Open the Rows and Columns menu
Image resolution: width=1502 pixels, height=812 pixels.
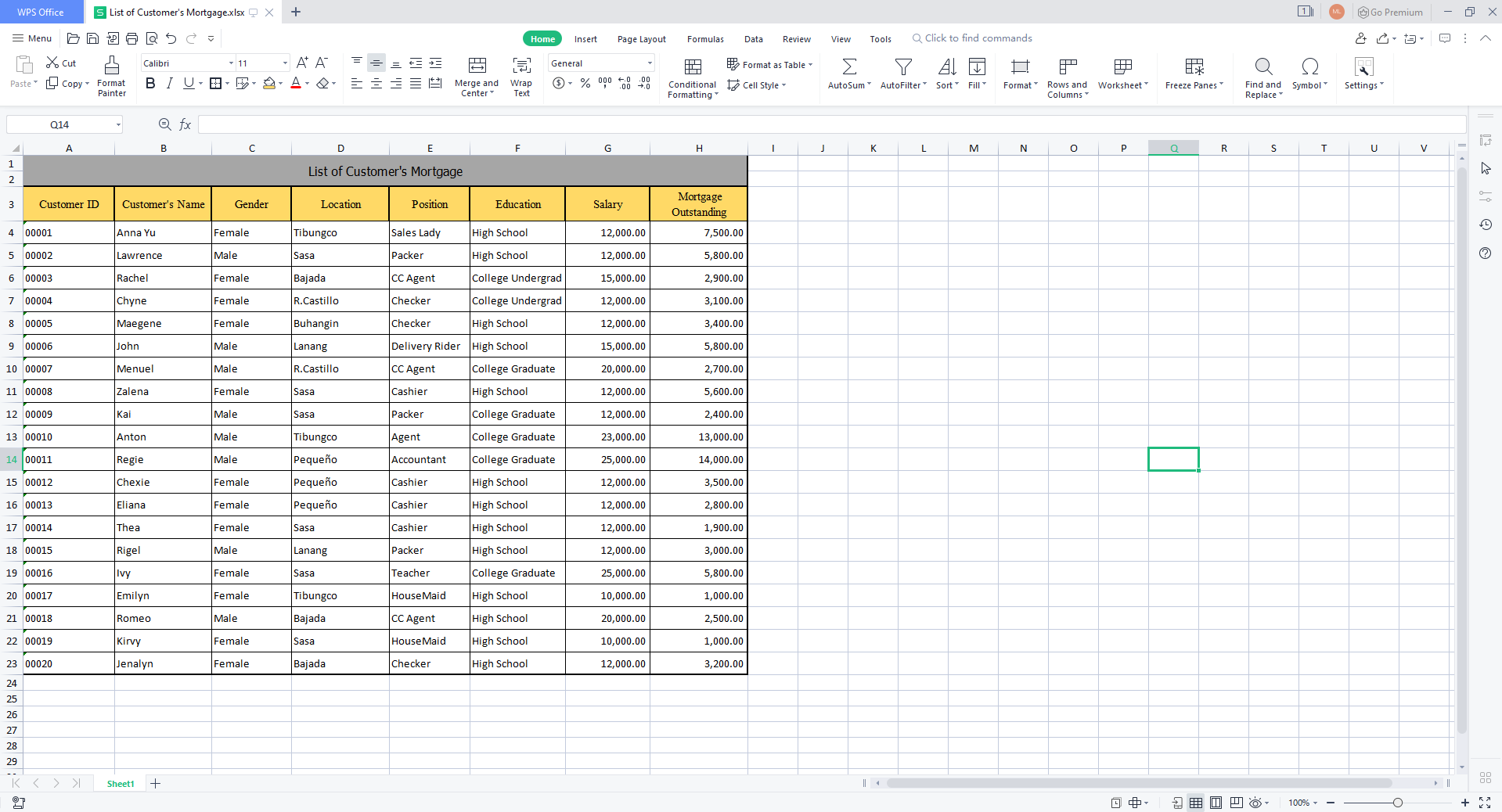1068,77
